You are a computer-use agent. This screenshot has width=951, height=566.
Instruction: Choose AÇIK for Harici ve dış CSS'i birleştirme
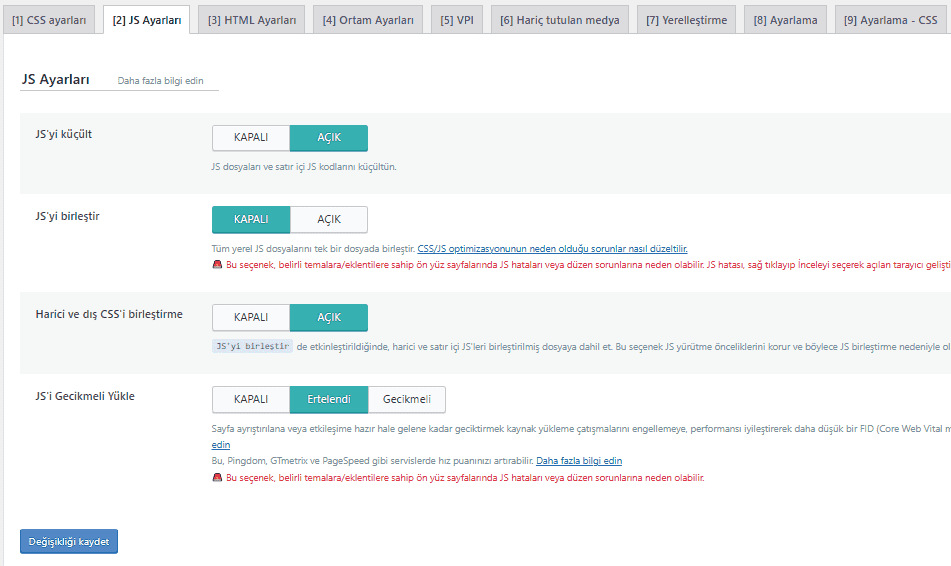coord(329,317)
